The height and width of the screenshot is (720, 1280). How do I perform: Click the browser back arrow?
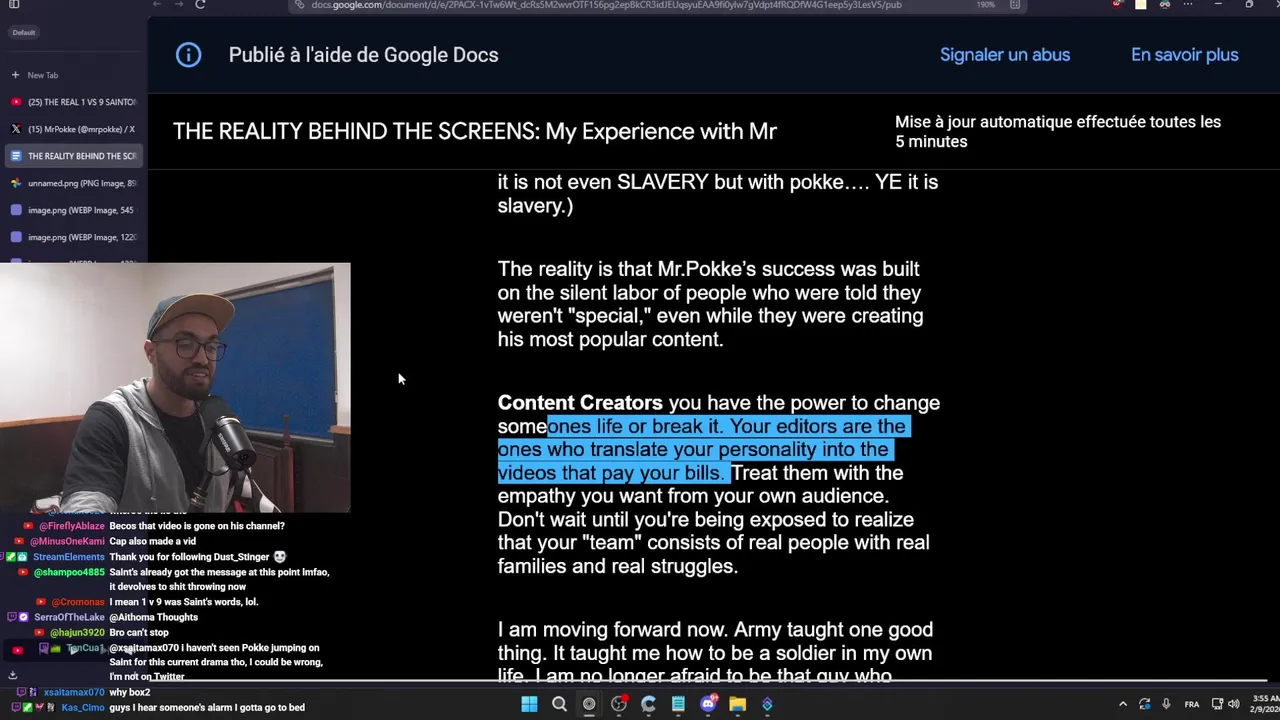click(x=157, y=5)
